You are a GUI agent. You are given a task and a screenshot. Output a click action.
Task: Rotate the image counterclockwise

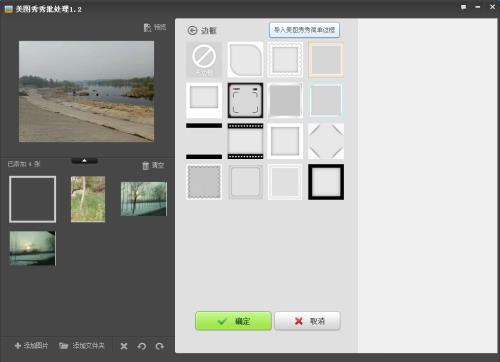[x=142, y=346]
